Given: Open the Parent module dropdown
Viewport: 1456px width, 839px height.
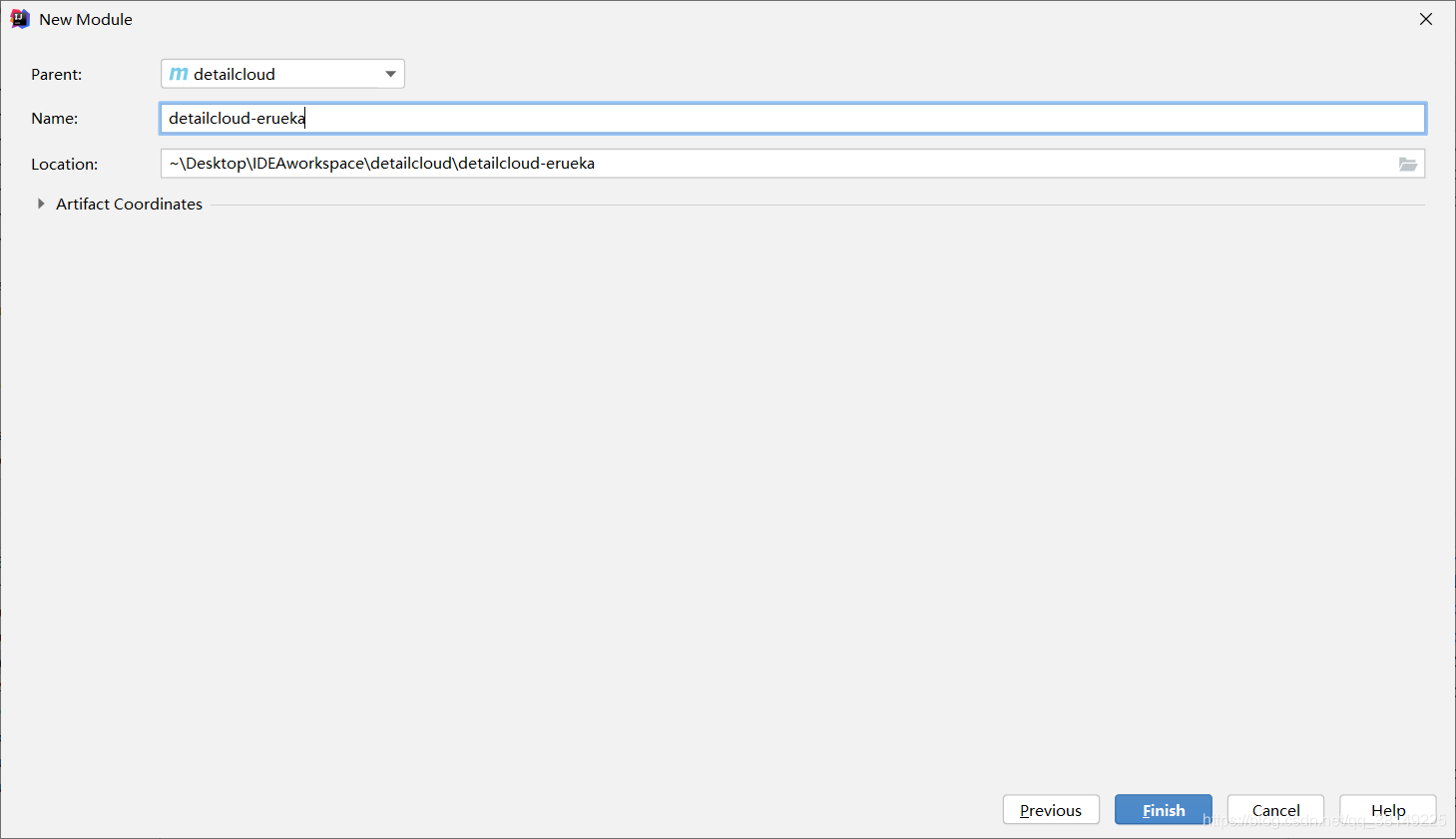Looking at the screenshot, I should pyautogui.click(x=282, y=74).
